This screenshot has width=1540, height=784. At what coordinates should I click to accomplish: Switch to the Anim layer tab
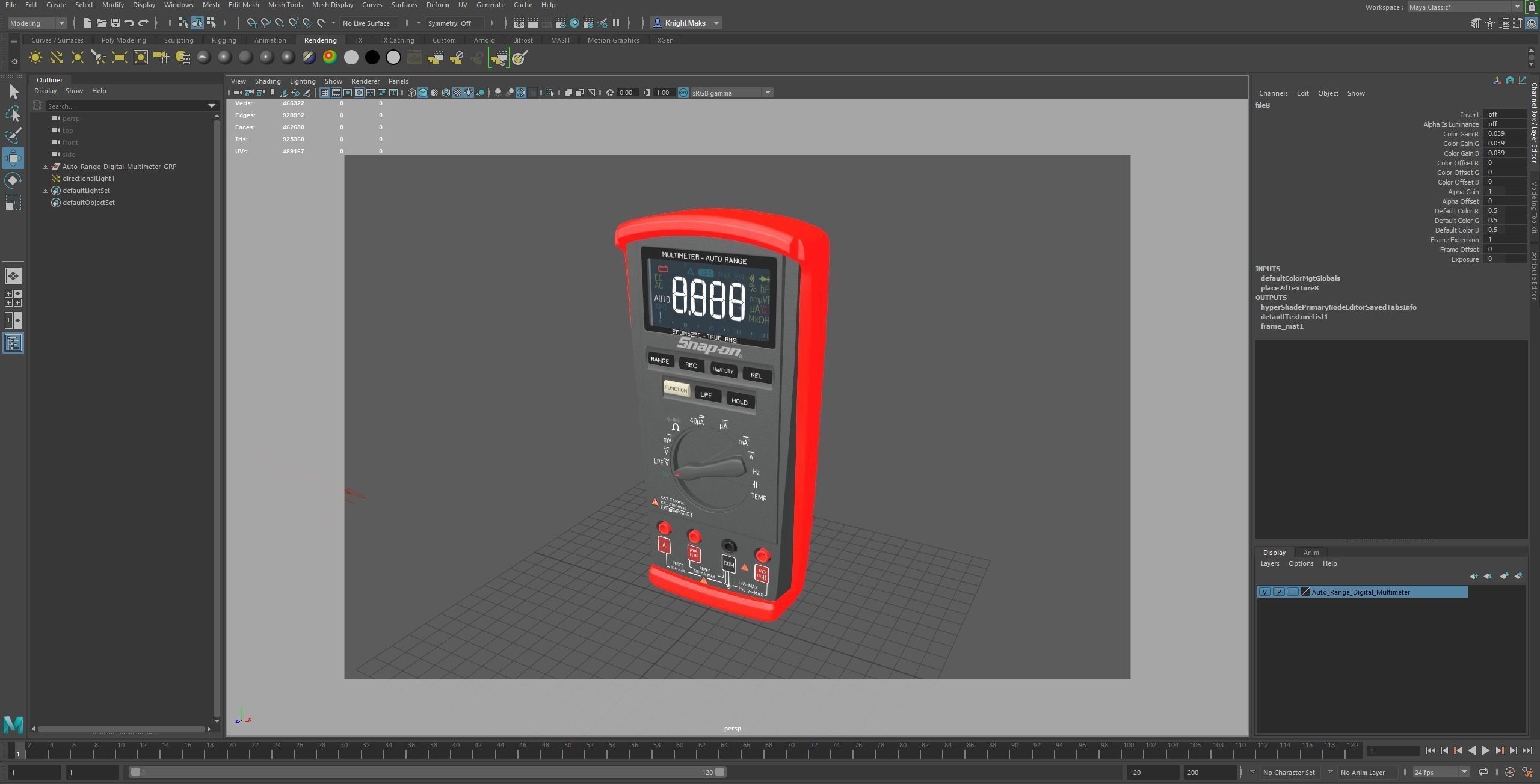pos(1311,553)
